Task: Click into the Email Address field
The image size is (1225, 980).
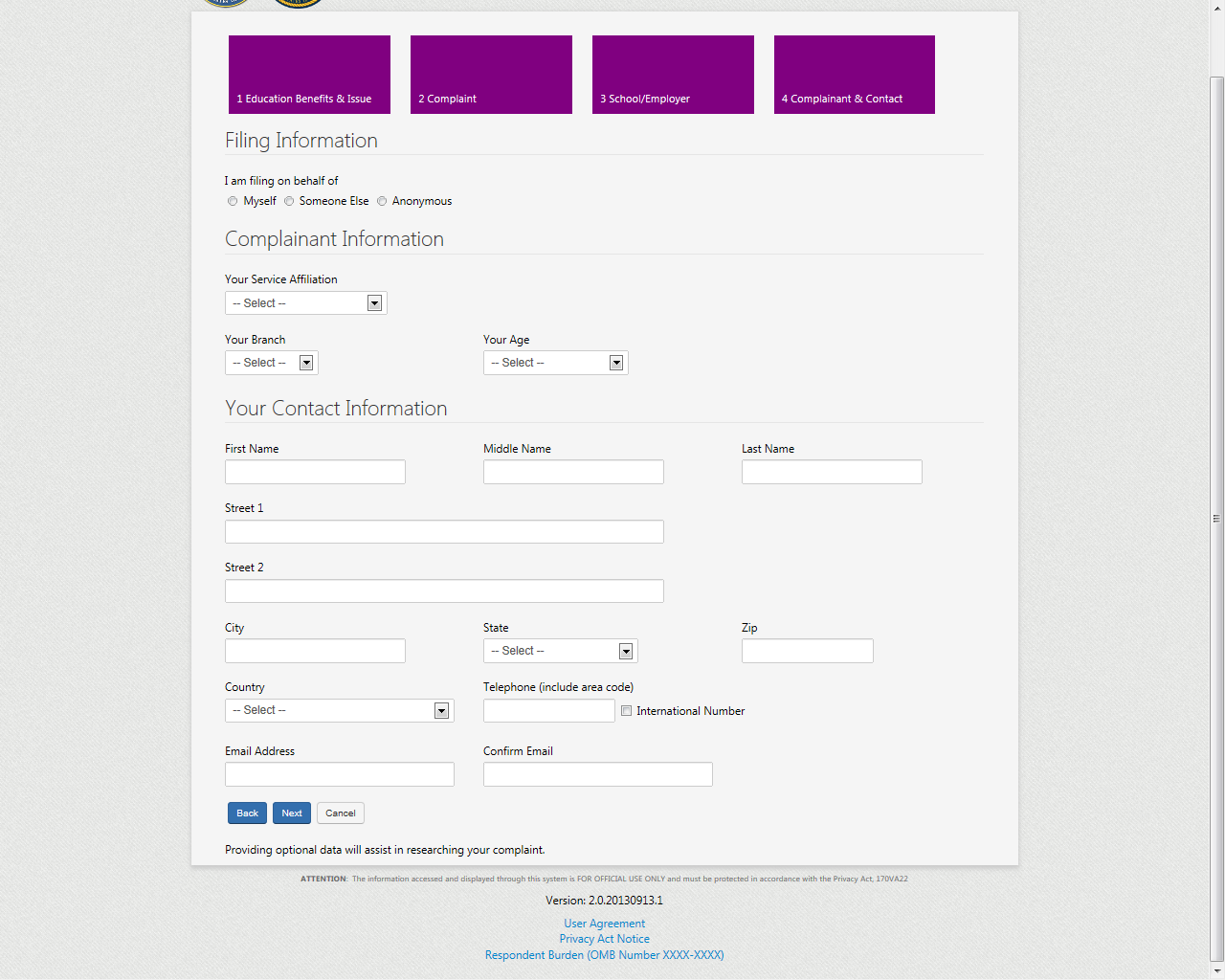Action: tap(339, 774)
